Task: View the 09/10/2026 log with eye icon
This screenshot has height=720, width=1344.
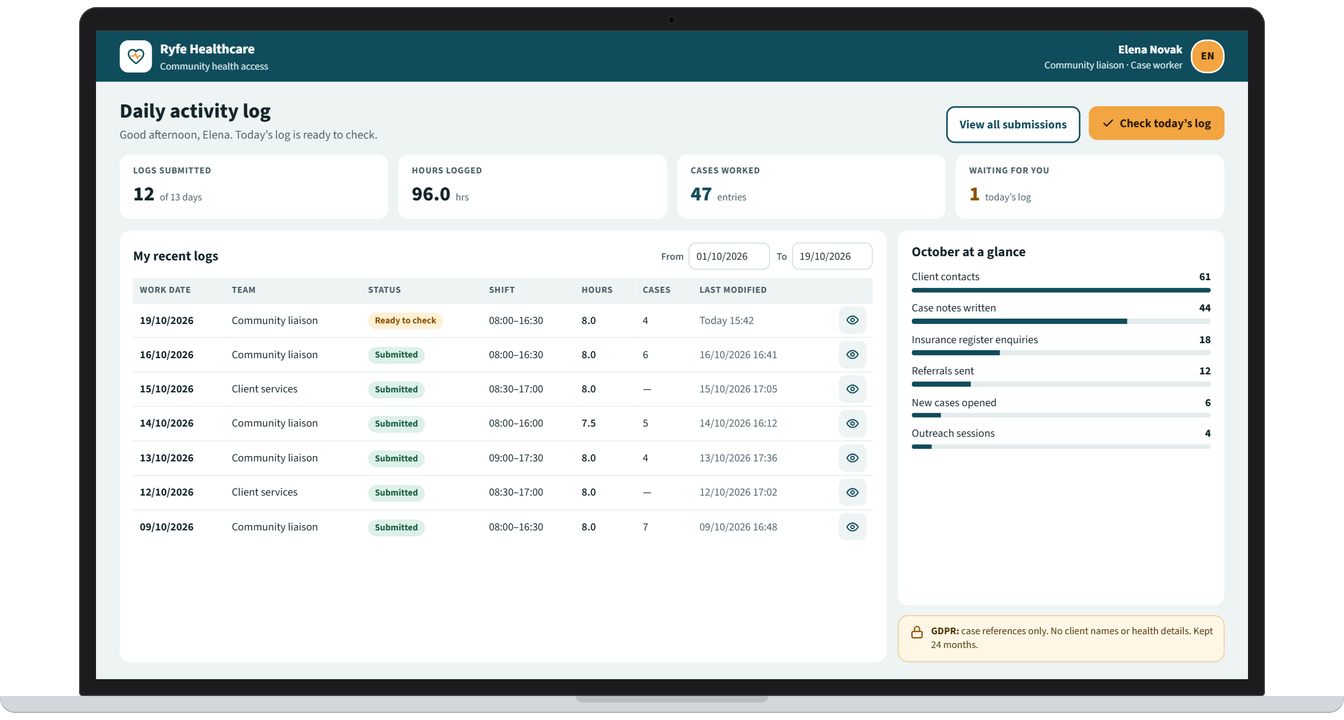Action: pyautogui.click(x=852, y=527)
